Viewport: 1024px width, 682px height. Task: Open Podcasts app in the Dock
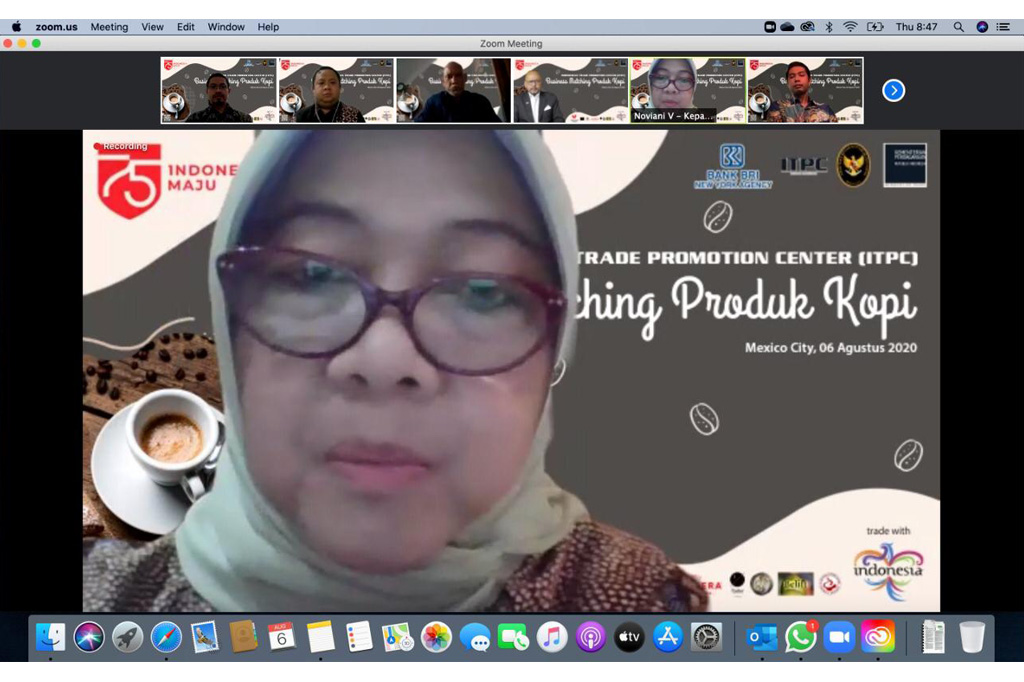click(x=590, y=637)
